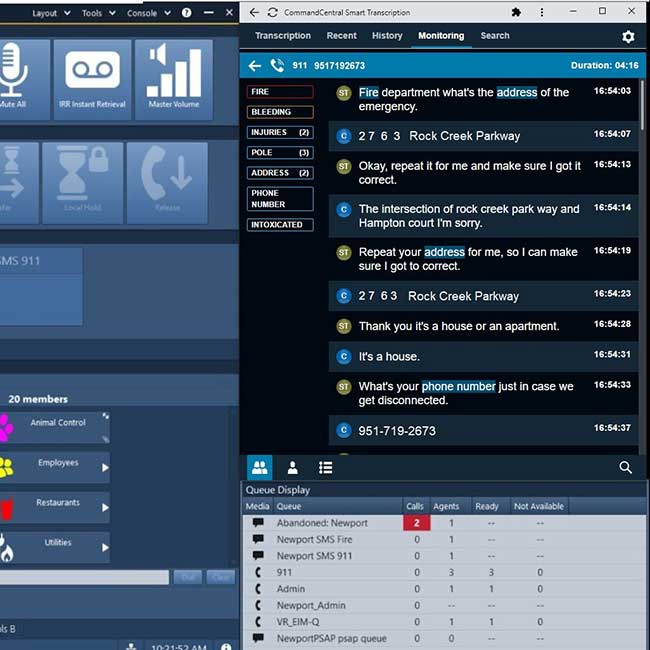Open IRR Instant Retrieval tile
The height and width of the screenshot is (650, 650).
(x=92, y=80)
